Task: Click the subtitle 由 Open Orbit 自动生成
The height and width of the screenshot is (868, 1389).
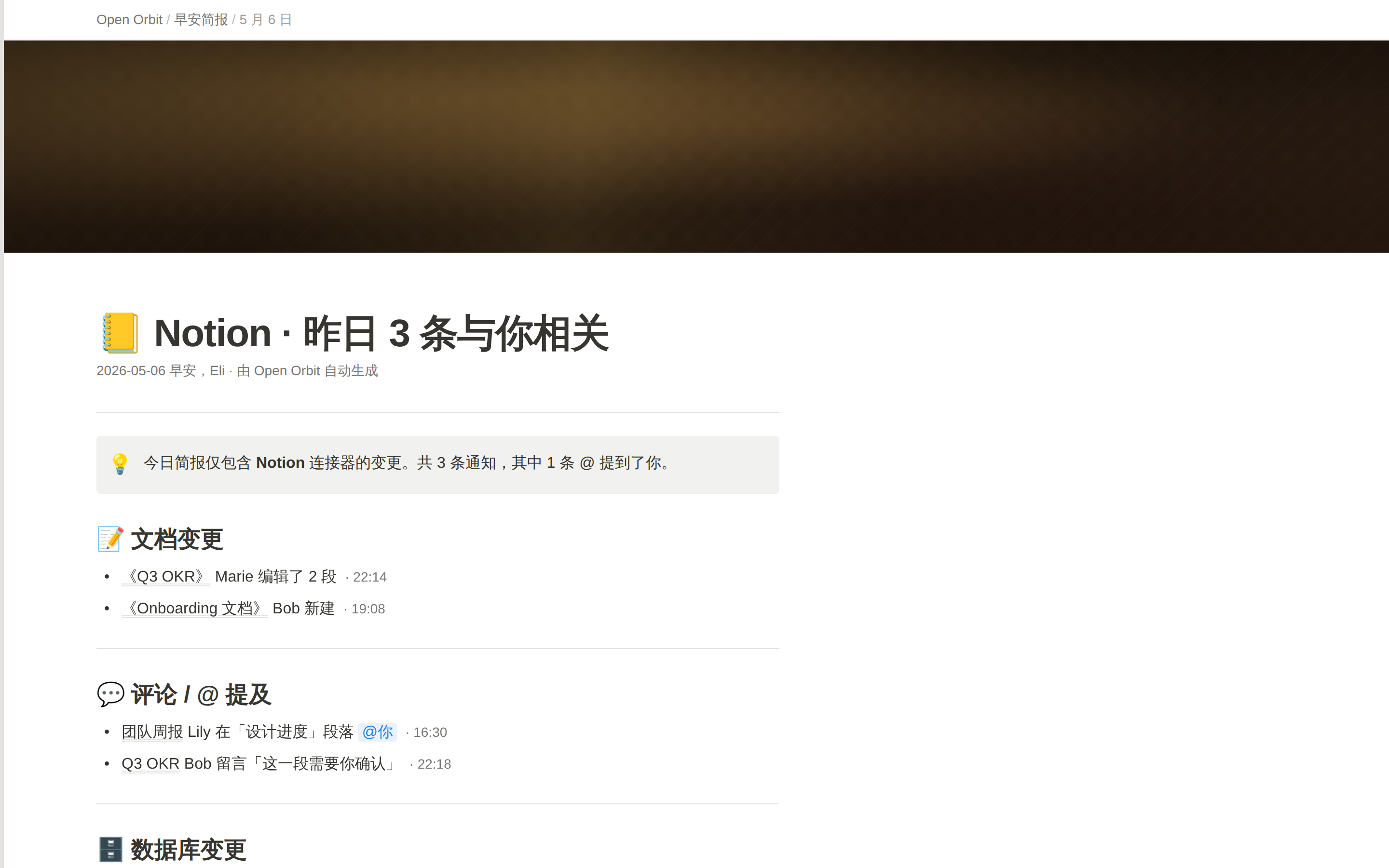Action: coord(308,371)
